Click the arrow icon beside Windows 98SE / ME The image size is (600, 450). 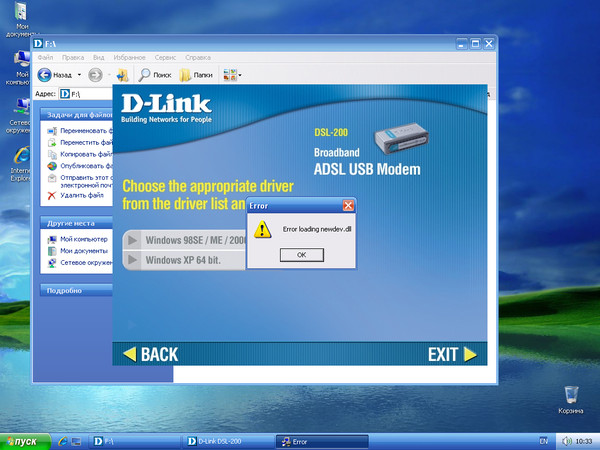(x=132, y=240)
